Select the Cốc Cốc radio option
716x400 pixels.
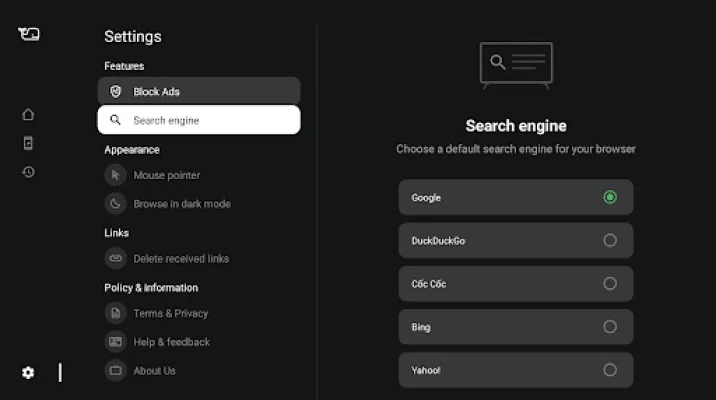click(x=610, y=284)
